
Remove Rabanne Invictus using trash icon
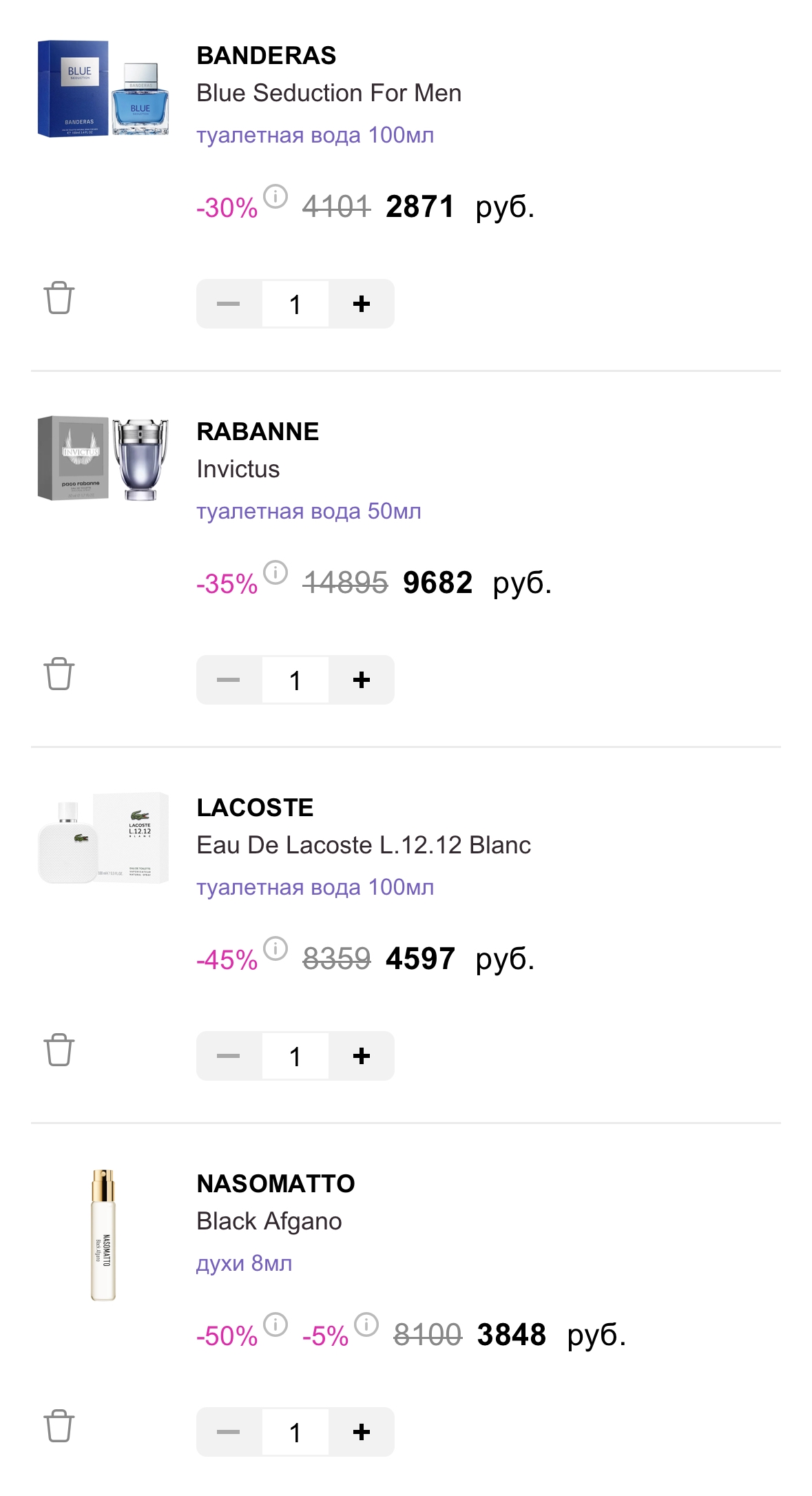[x=59, y=674]
